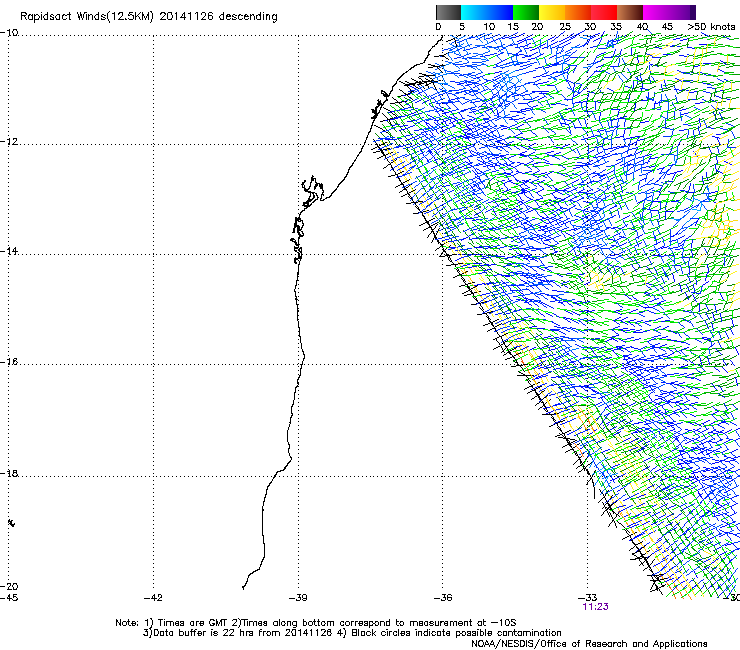This screenshot has height=650, width=740.
Task: Click the magenta 40-45 knots legend swatch
Action: [x=656, y=12]
